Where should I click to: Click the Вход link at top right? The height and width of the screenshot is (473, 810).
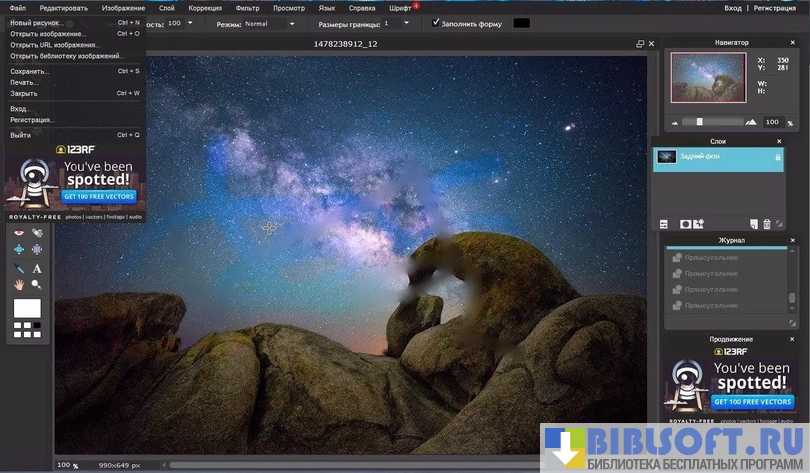pos(733,7)
